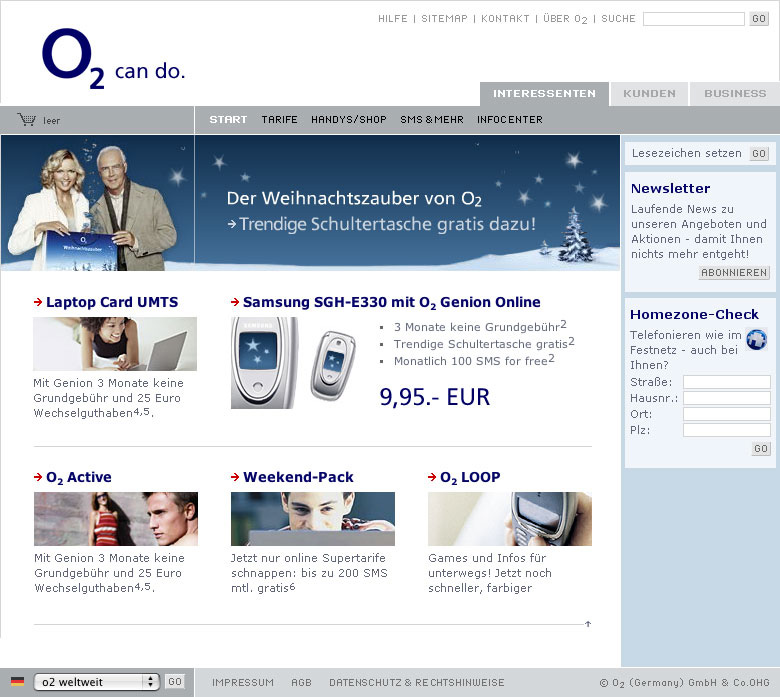Click red arrow beside Laptop Card UMTS
Screen dimensions: 780x697
click(x=38, y=302)
